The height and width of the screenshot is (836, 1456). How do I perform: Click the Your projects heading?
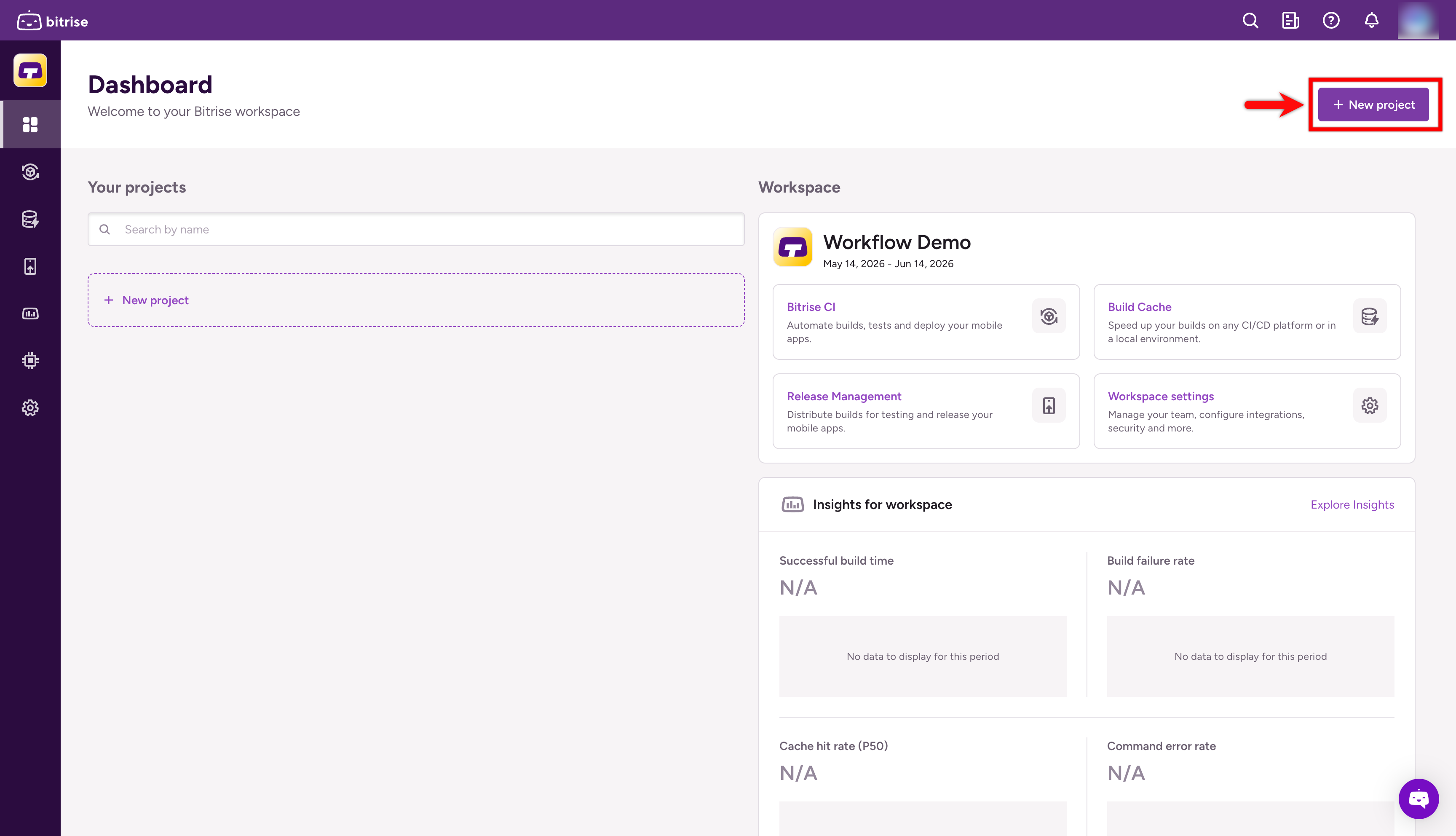coord(136,187)
